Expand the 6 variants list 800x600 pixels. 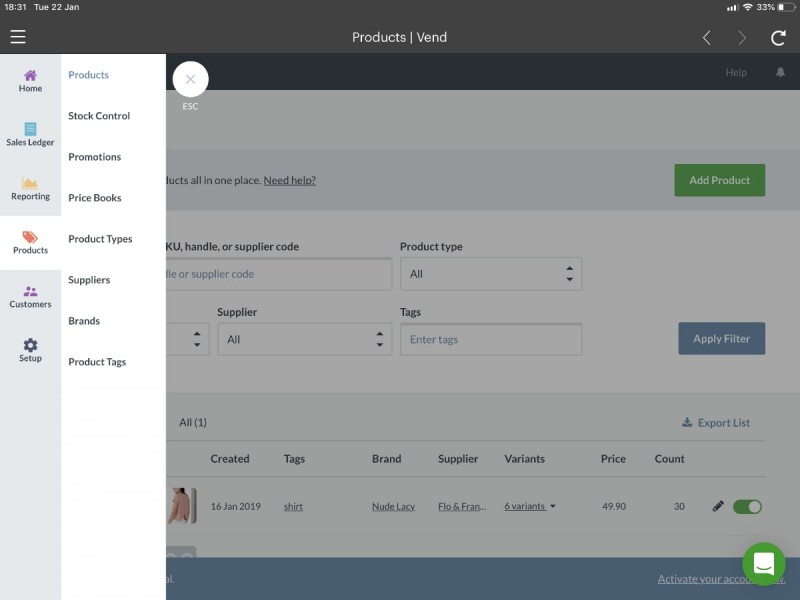(x=530, y=506)
